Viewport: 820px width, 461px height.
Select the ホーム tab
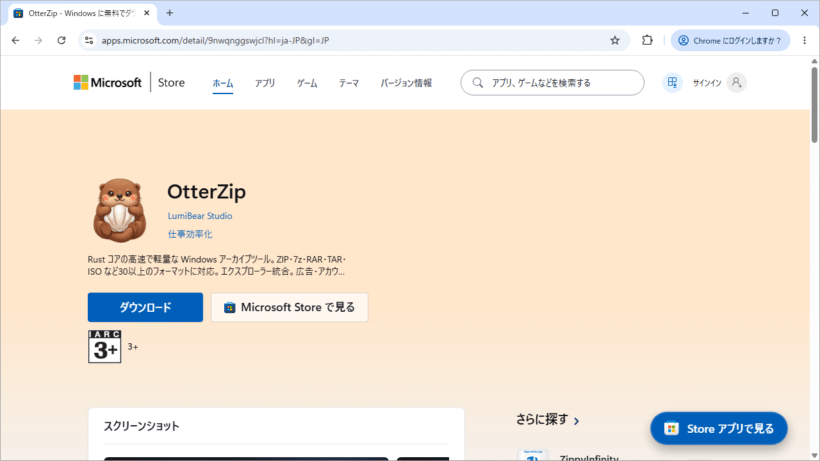pyautogui.click(x=223, y=83)
